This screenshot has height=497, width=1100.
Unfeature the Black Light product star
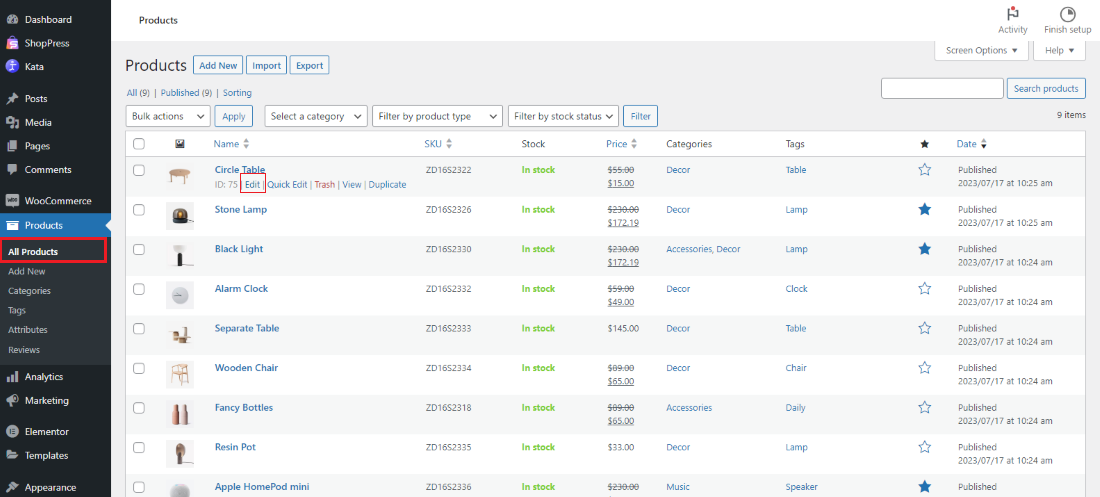tap(925, 248)
